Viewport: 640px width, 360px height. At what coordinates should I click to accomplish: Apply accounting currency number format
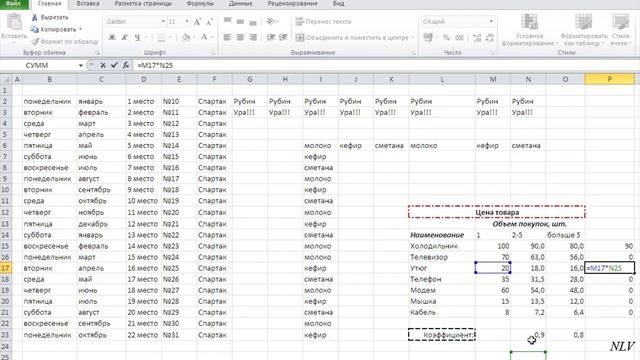427,38
